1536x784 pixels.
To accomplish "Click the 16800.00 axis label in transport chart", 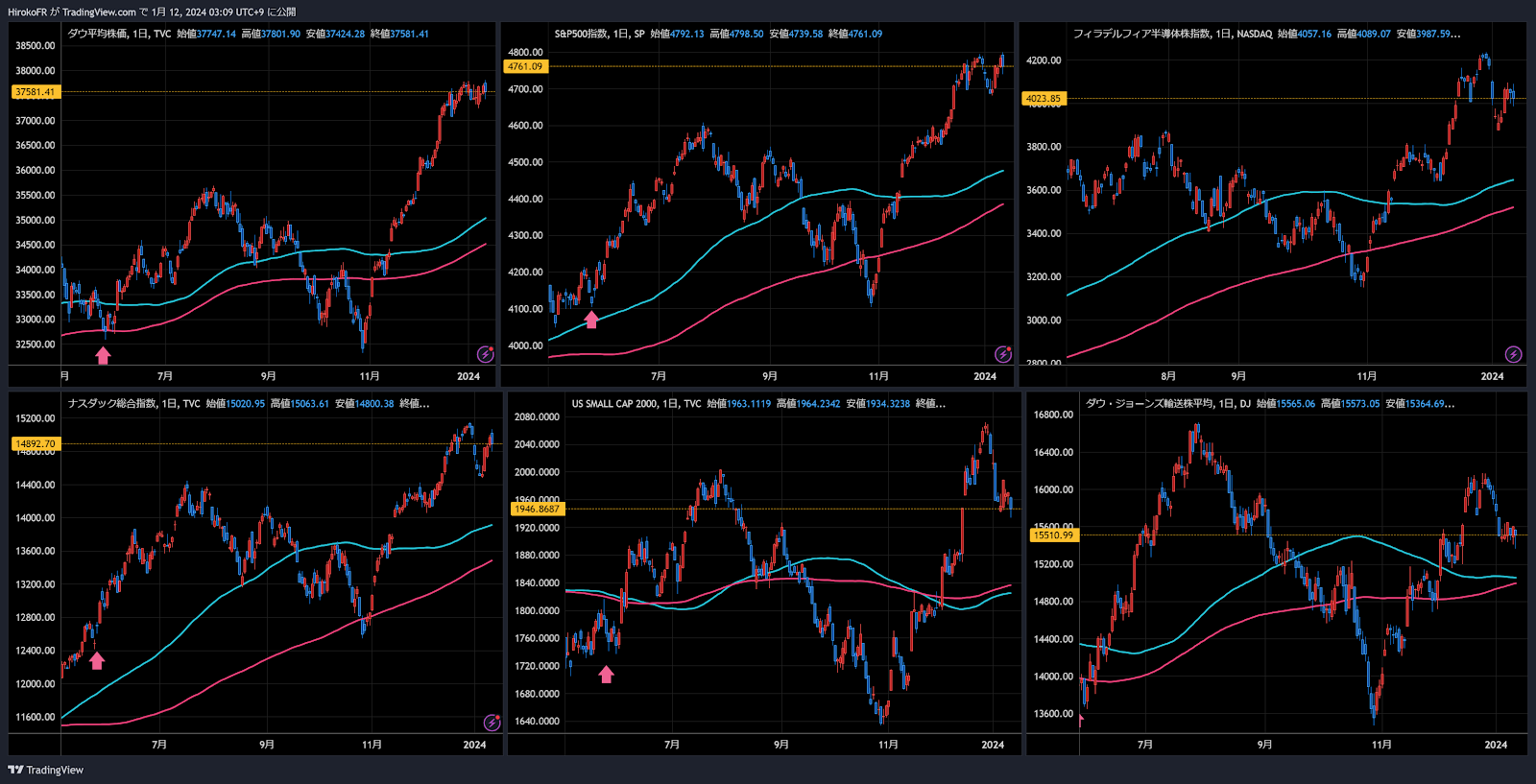I will click(x=1053, y=415).
